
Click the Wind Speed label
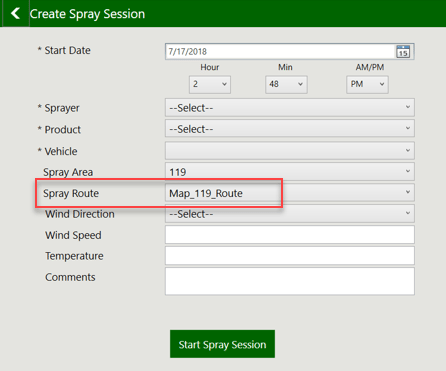coord(73,235)
